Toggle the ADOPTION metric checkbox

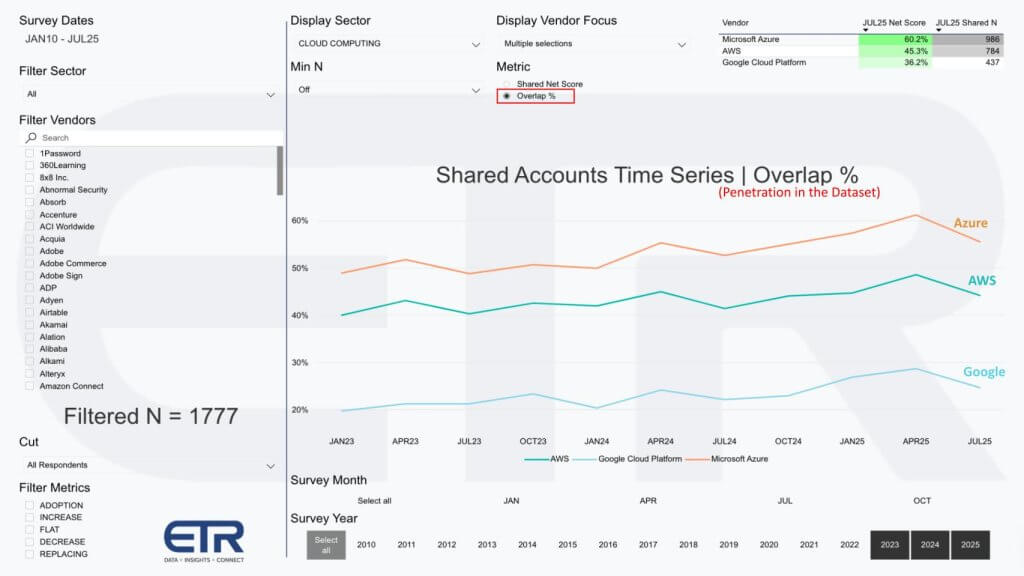coord(29,505)
